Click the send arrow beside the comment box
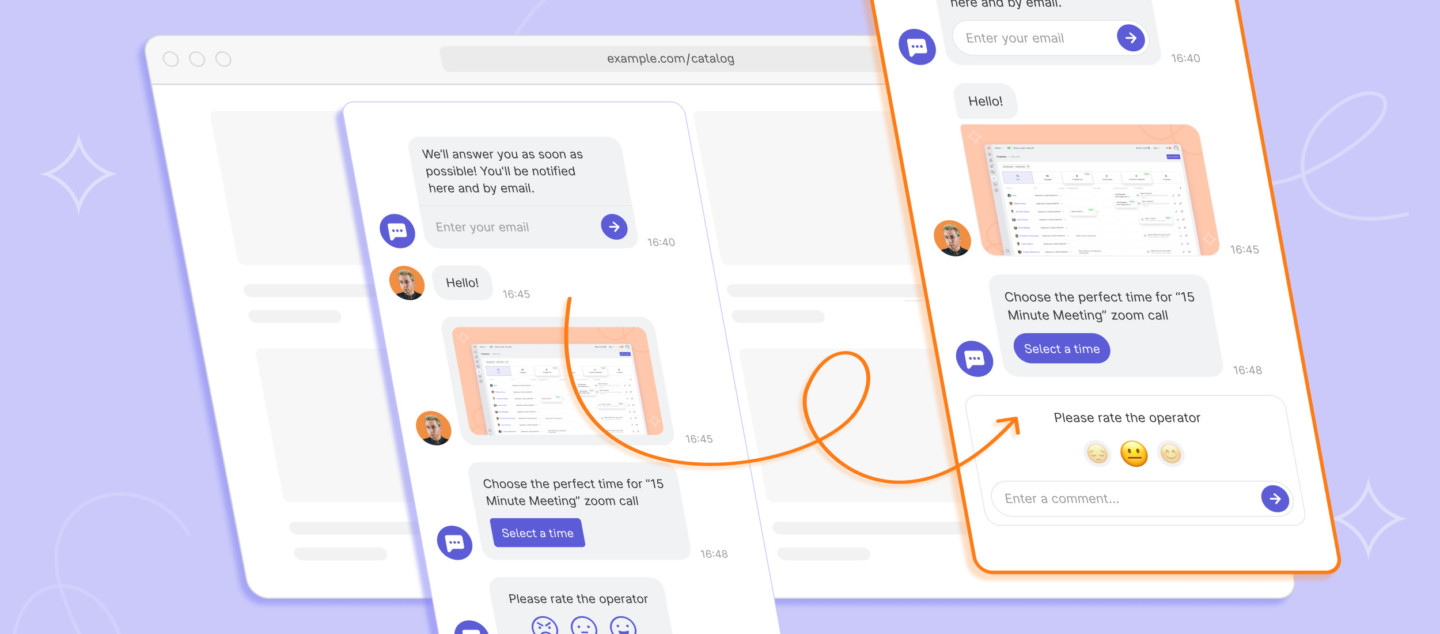The image size is (1440, 634). coord(1275,498)
